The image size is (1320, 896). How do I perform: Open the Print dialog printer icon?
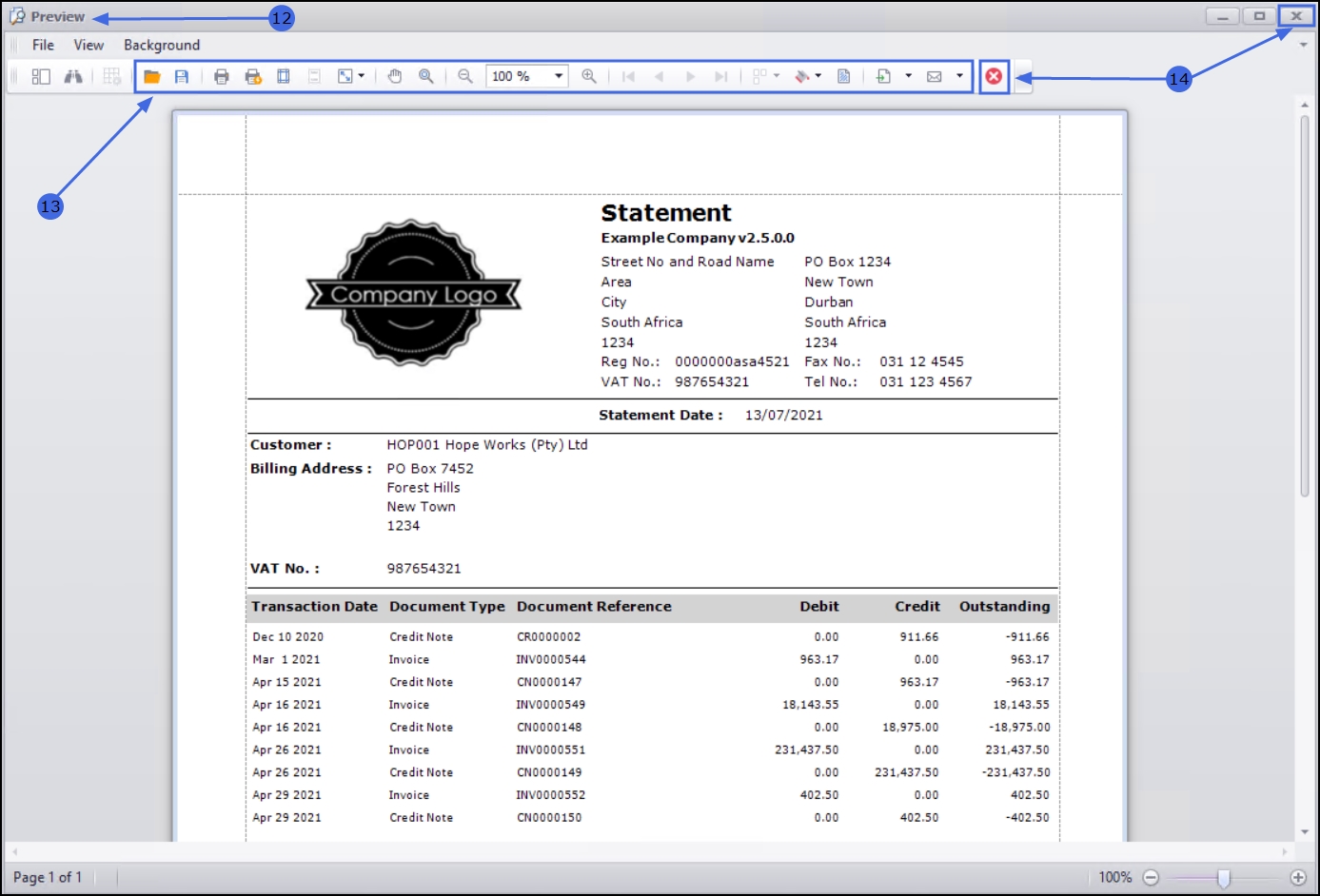tap(222, 76)
